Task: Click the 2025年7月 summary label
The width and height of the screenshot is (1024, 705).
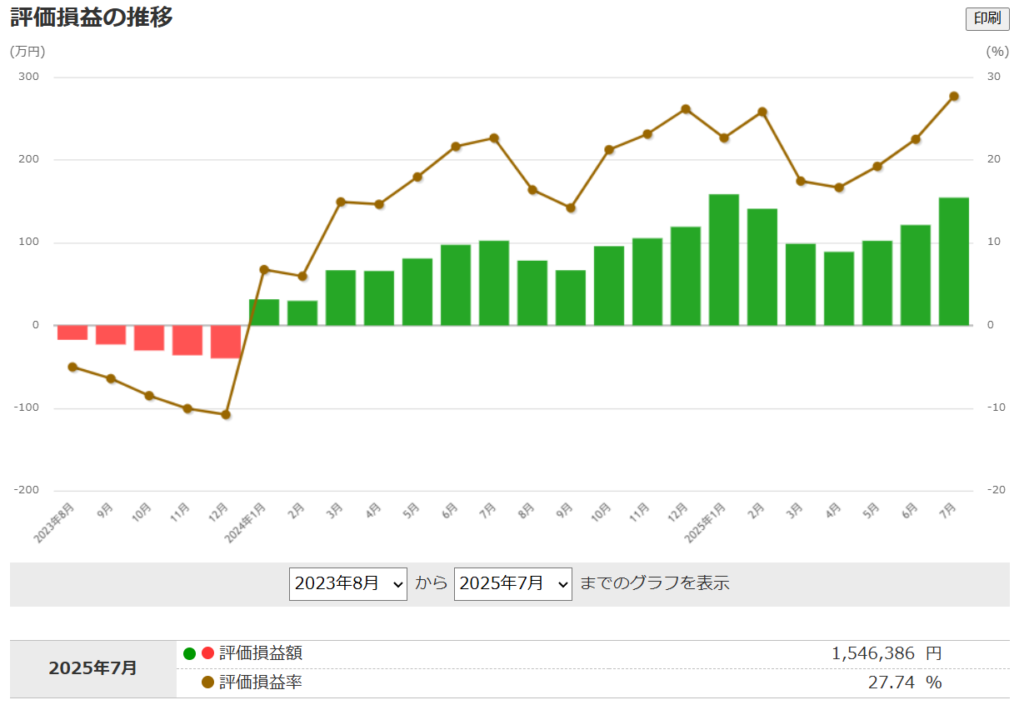Action: 93,668
